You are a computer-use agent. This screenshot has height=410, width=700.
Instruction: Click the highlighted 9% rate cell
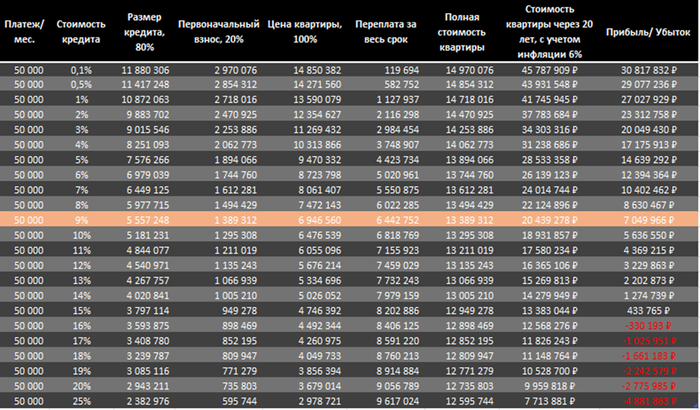tap(82, 219)
